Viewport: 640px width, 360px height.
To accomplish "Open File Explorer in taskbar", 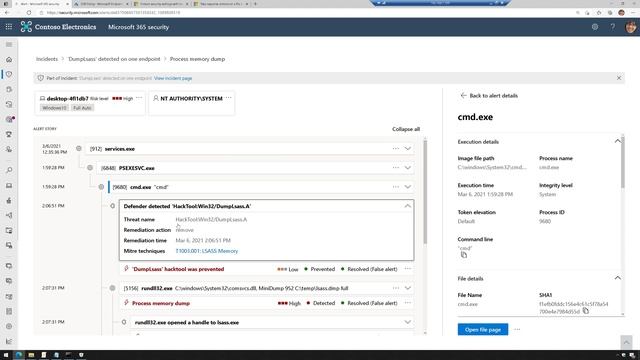I will pos(31,355).
